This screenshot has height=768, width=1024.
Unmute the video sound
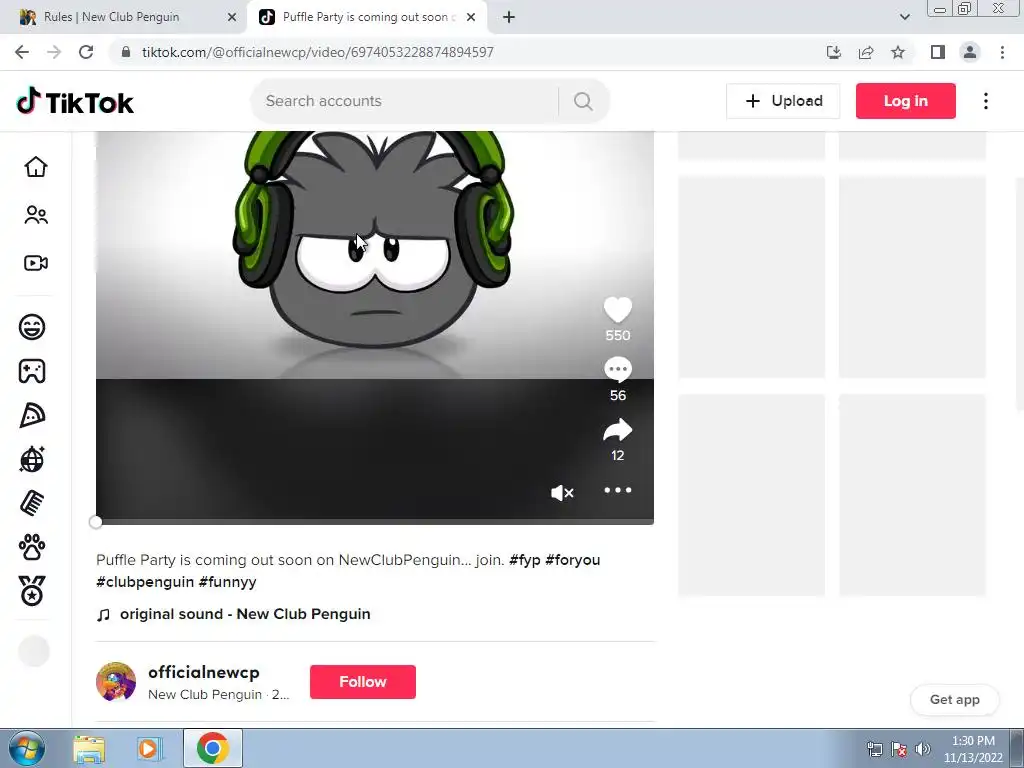click(562, 492)
